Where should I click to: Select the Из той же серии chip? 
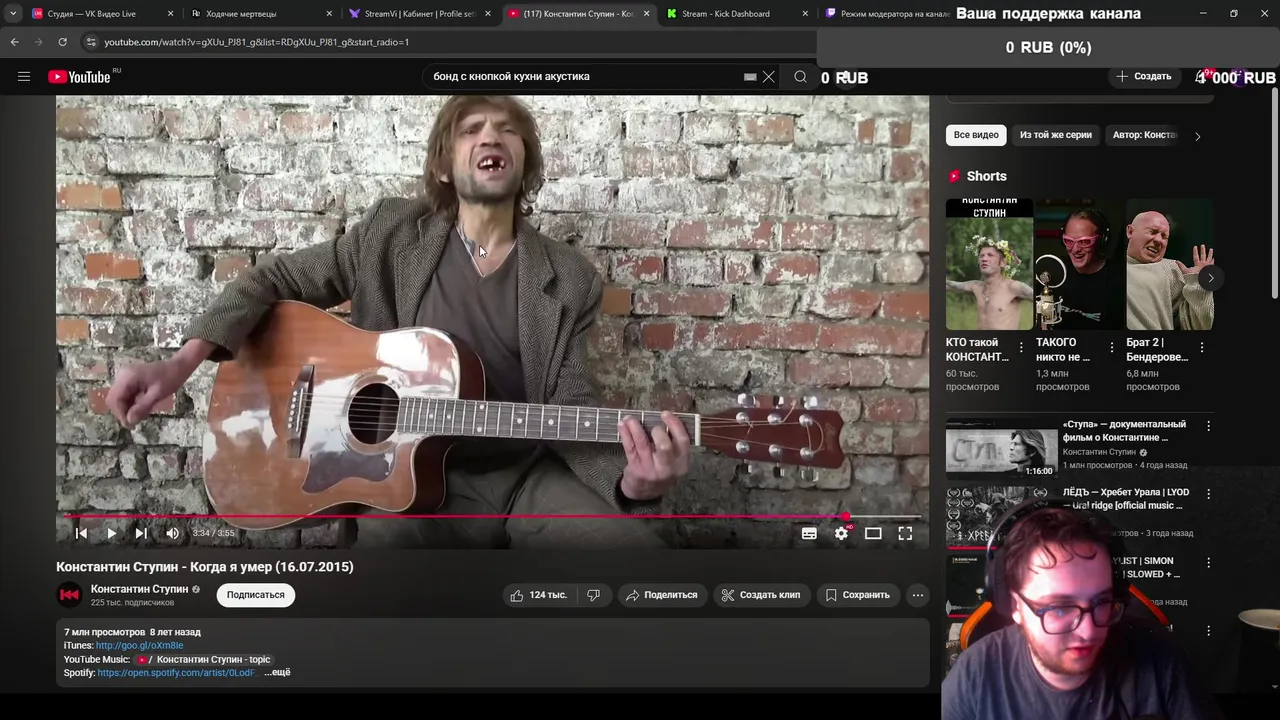[1055, 135]
